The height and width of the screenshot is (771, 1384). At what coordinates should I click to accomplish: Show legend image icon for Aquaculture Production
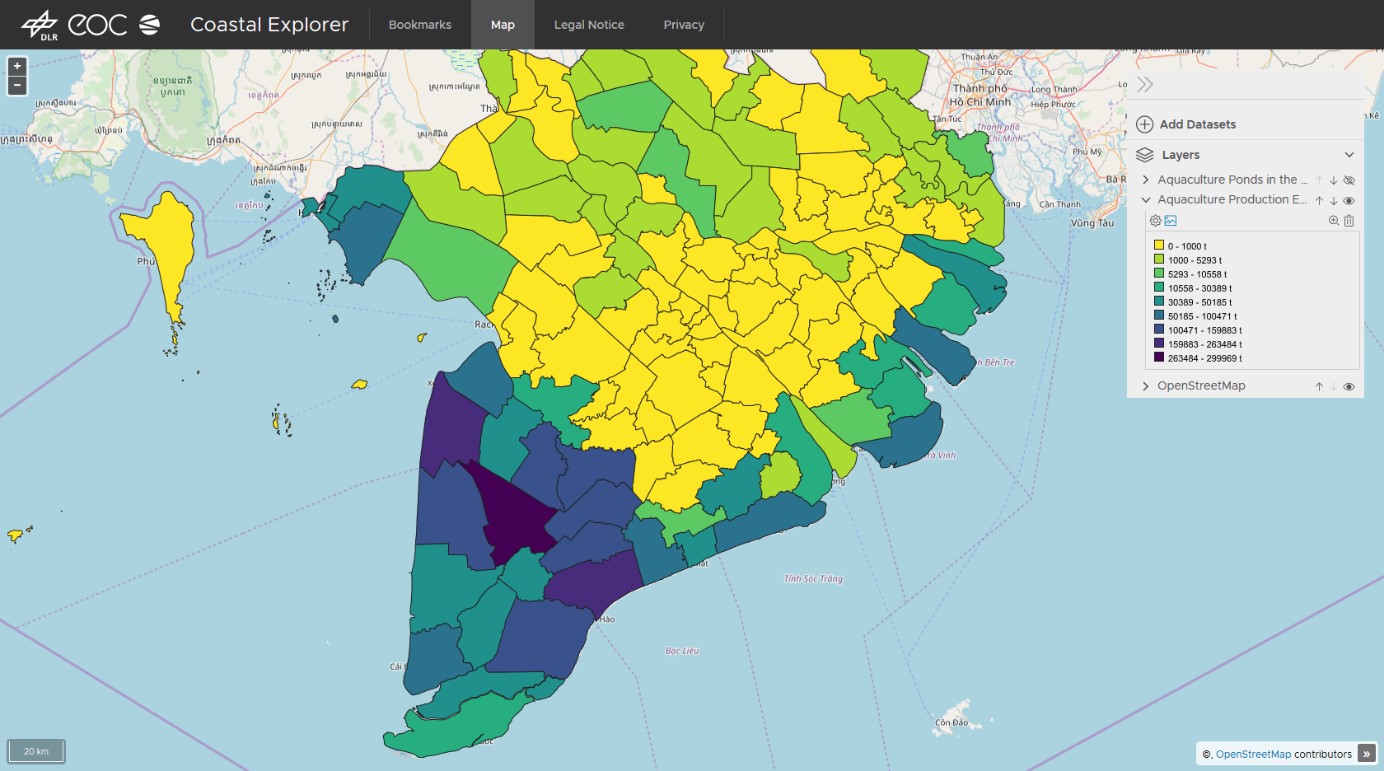(x=1171, y=221)
